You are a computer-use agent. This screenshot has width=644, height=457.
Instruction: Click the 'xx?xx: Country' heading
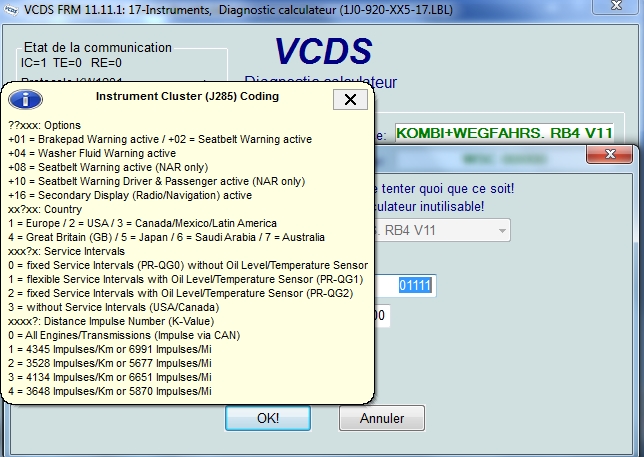point(45,209)
